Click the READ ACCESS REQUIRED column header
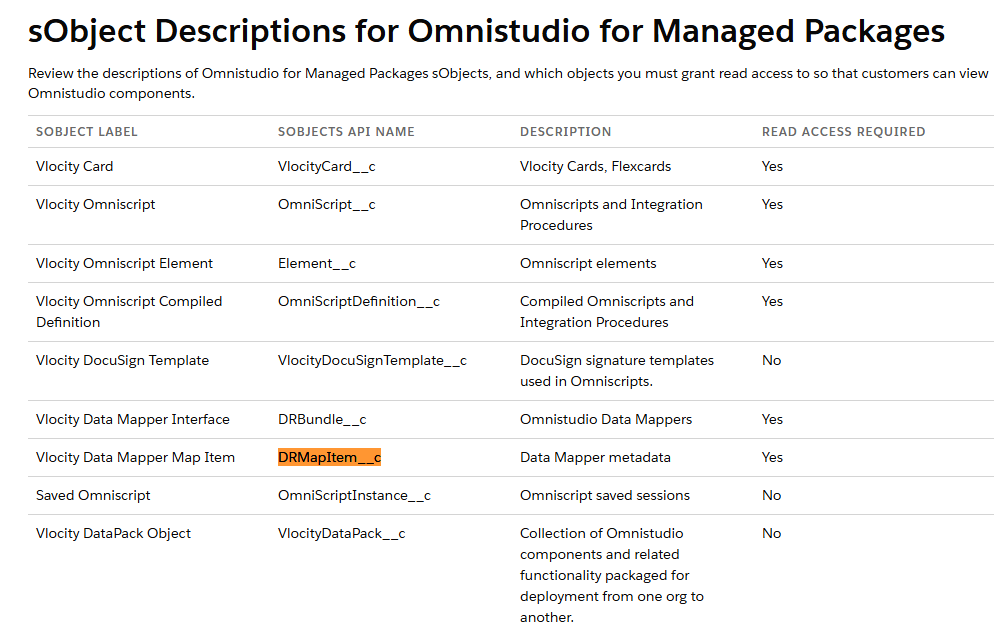 click(x=843, y=132)
